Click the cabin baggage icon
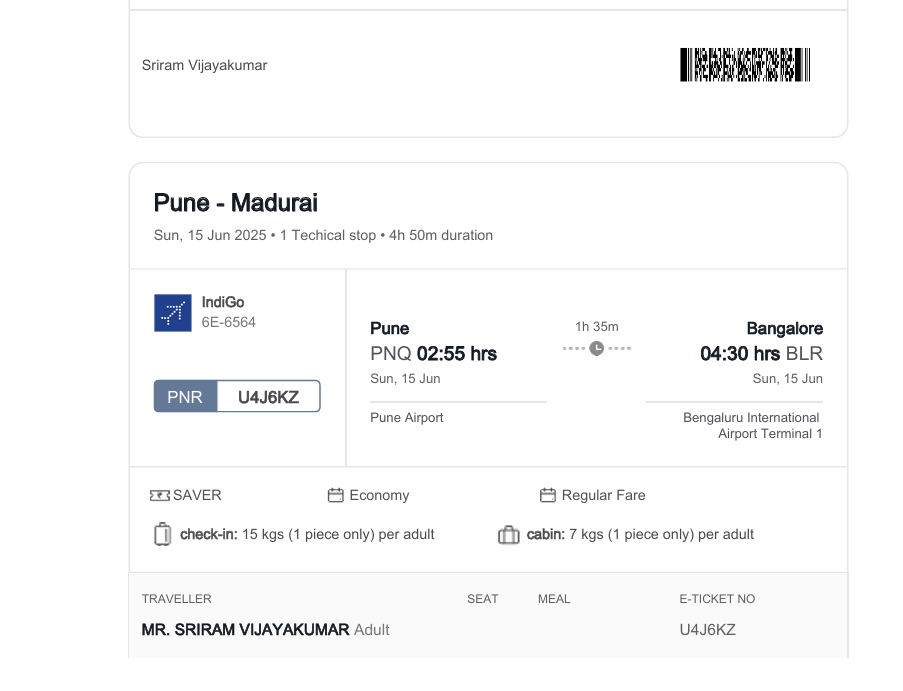Viewport: 903px width, 691px height. coord(509,535)
